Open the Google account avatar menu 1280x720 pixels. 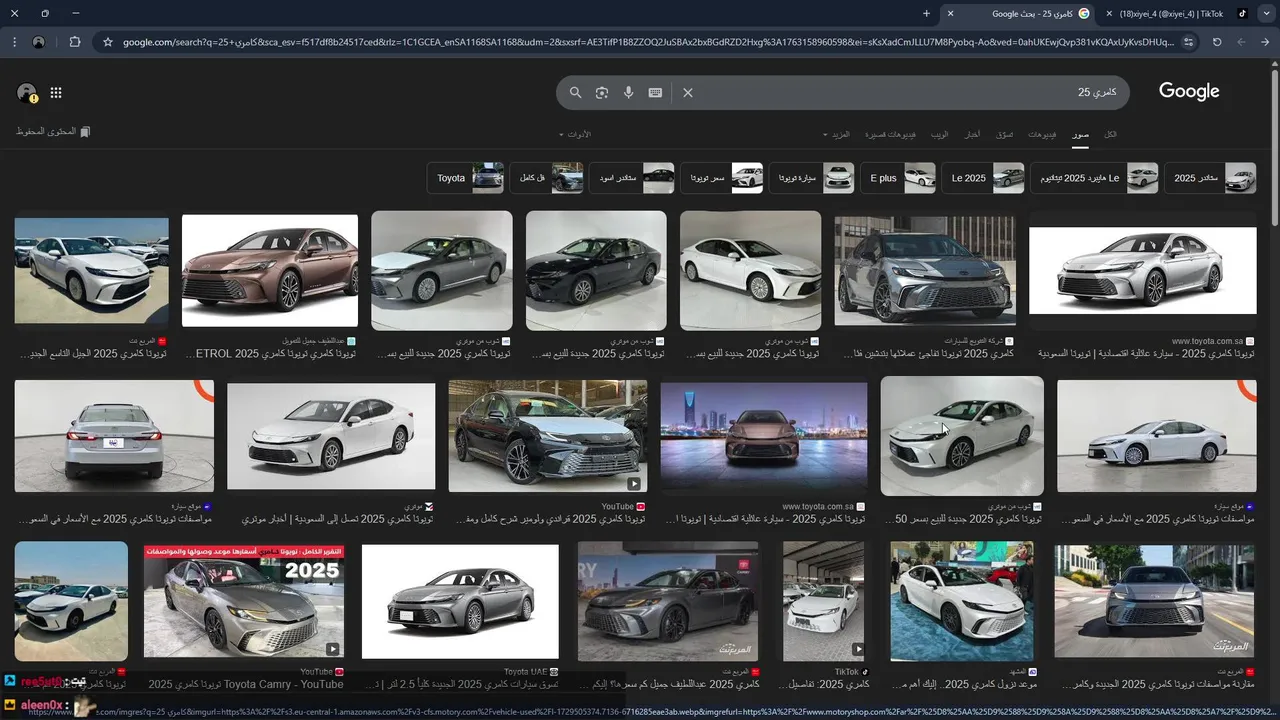27,93
